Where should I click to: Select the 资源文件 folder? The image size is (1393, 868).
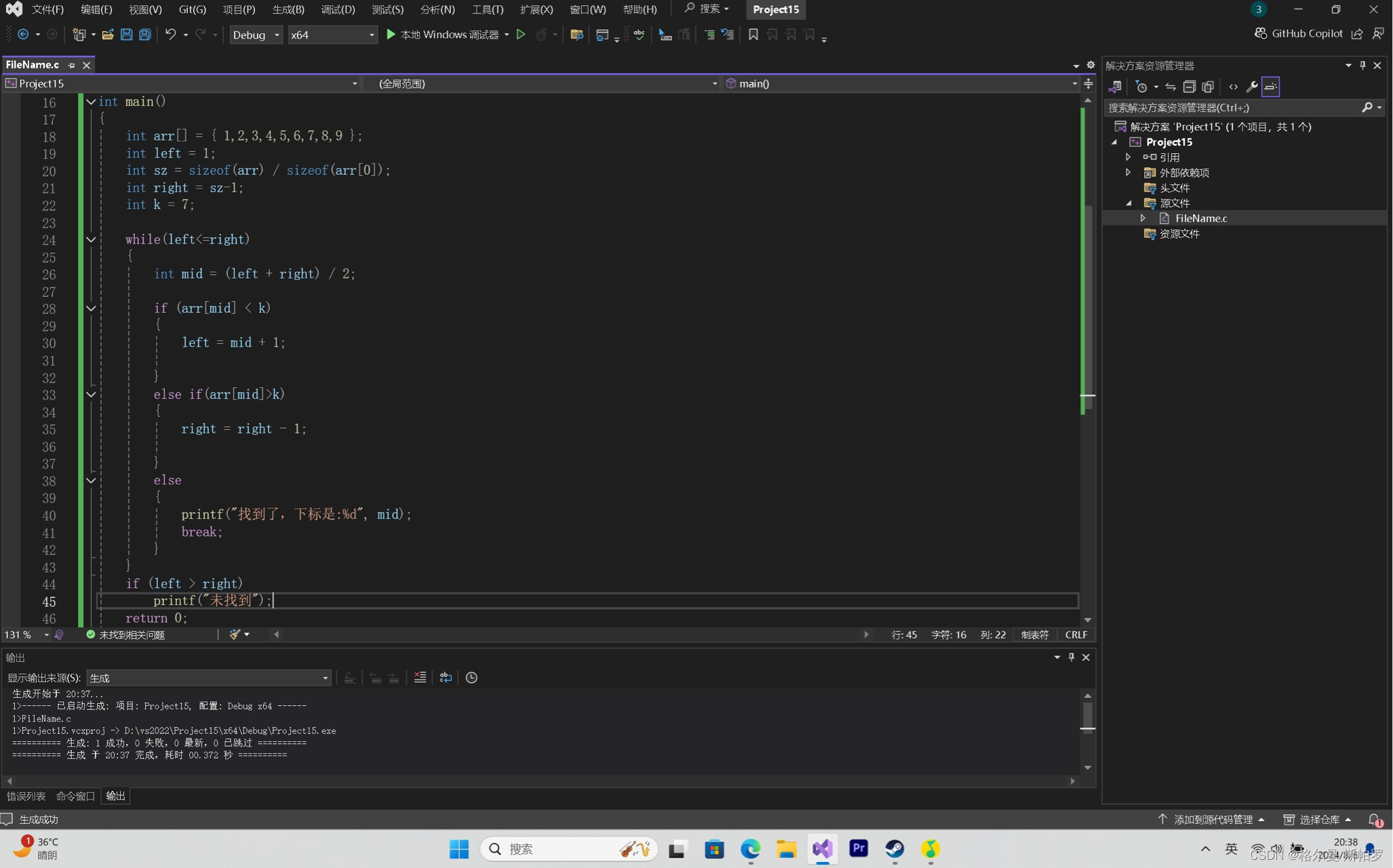coord(1179,233)
